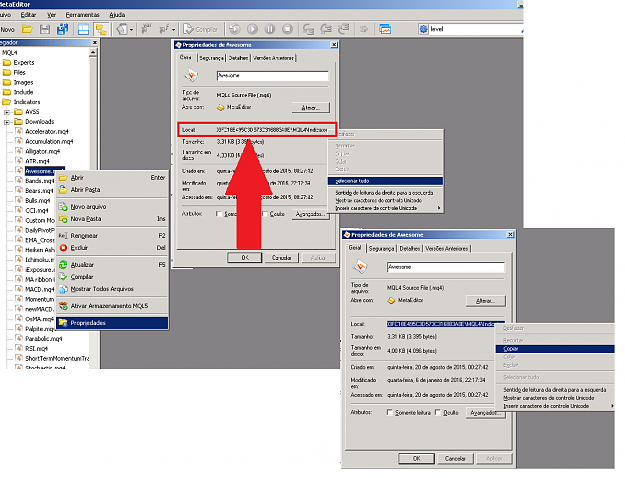Choose Selecionar tudo in the Local field menu
Image resolution: width=625 pixels, height=478 pixels.
click(x=385, y=181)
